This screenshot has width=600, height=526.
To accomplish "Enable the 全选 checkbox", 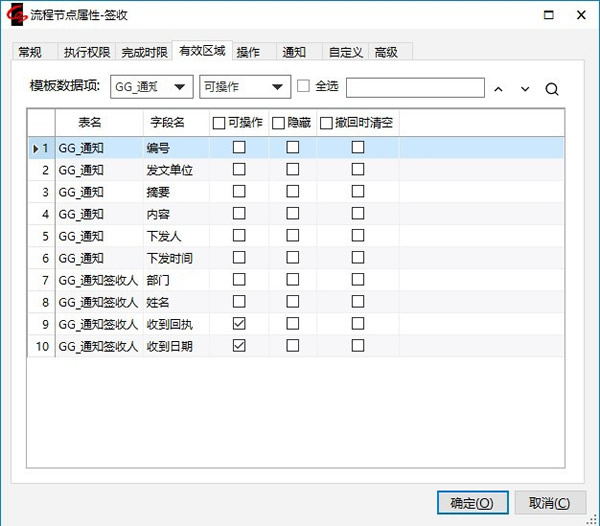I will (303, 86).
